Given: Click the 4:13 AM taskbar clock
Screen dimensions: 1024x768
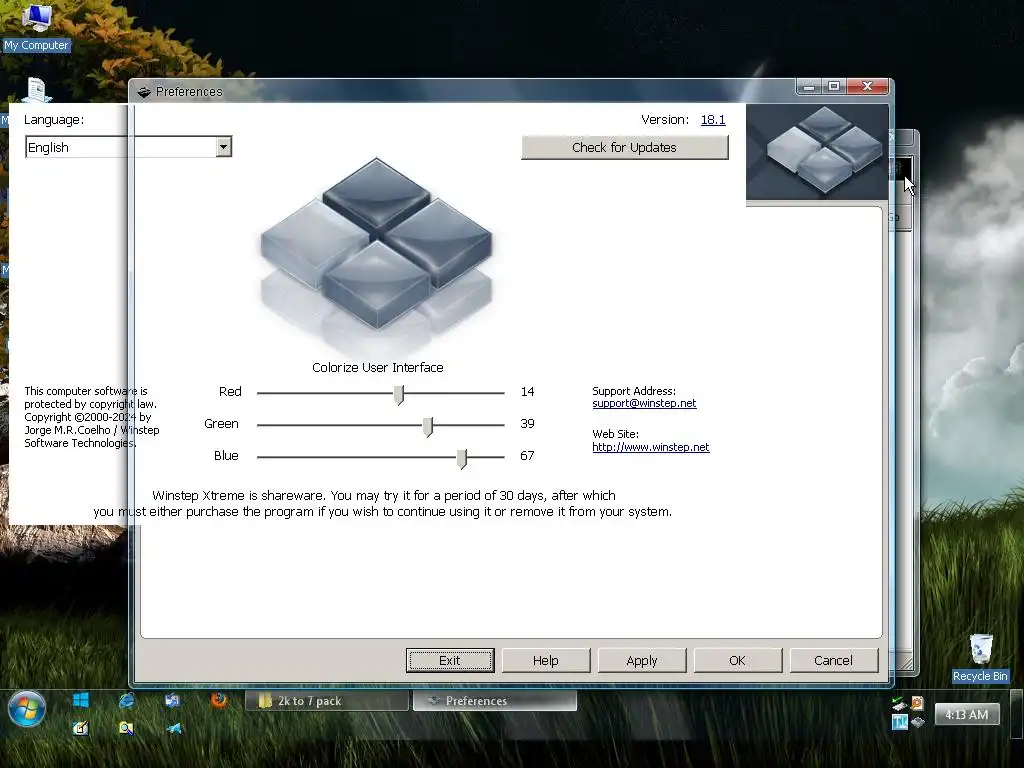Looking at the screenshot, I should click(x=967, y=714).
